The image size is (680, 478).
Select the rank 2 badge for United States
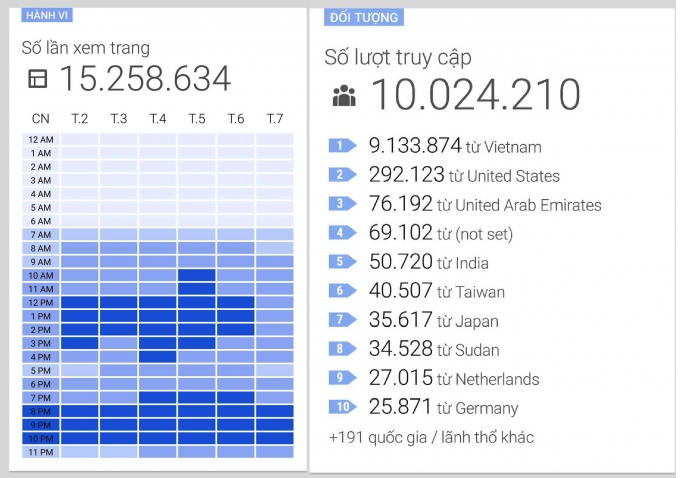pyautogui.click(x=342, y=175)
